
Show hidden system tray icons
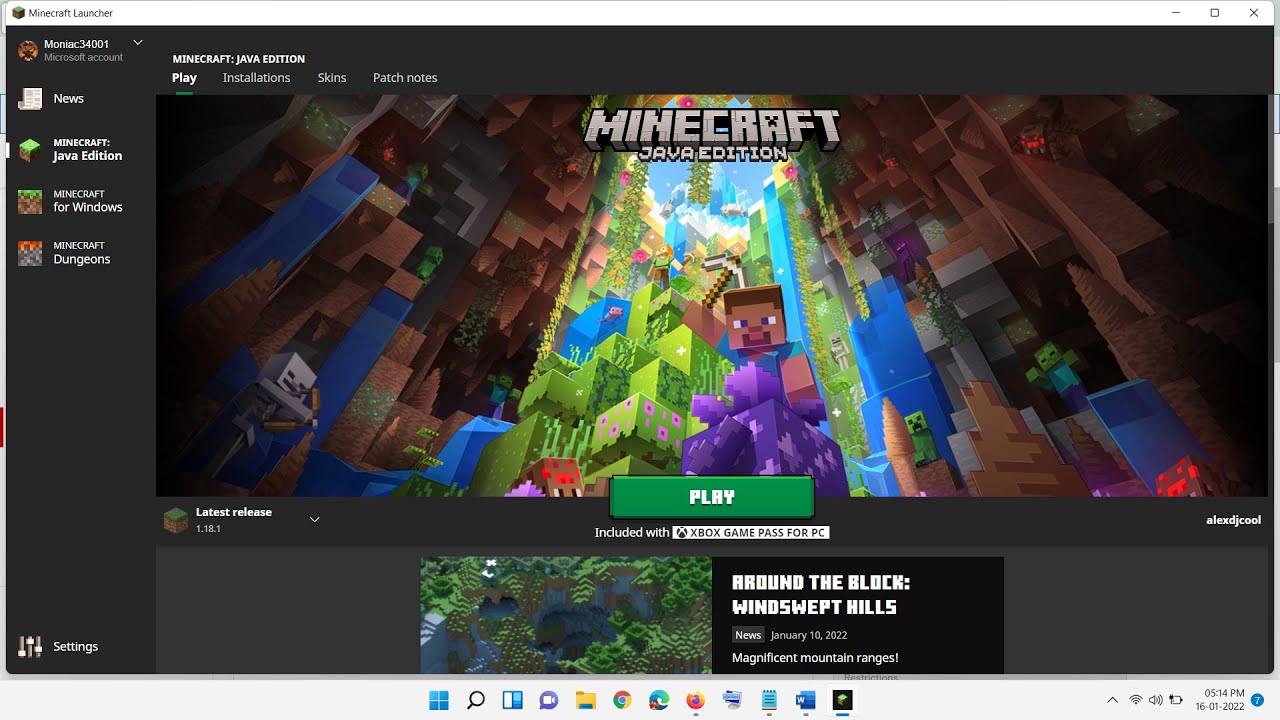(1112, 700)
